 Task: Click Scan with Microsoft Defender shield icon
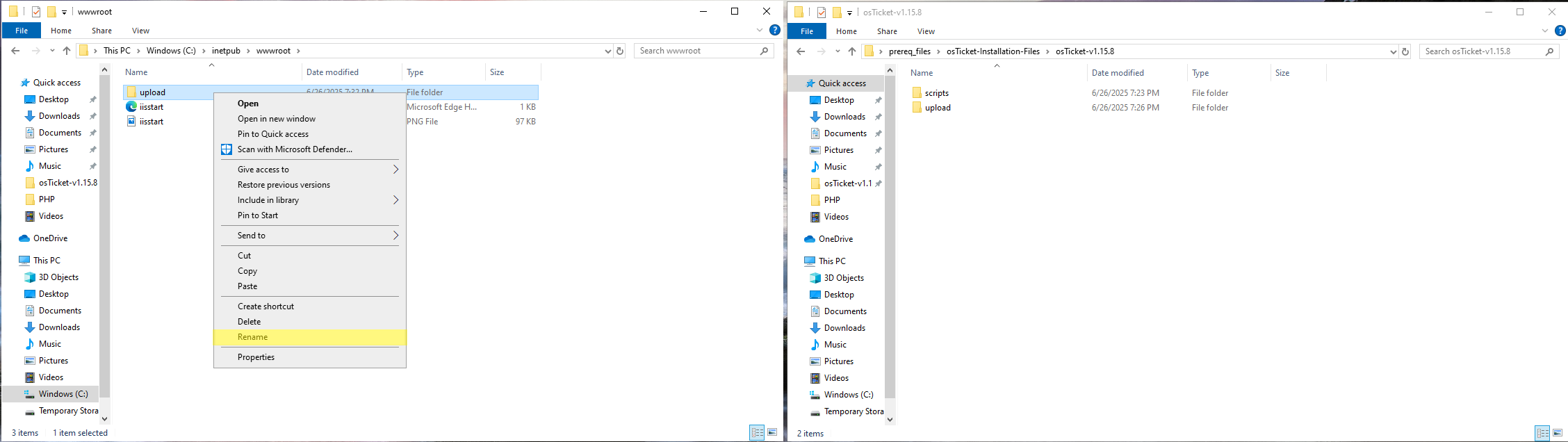coord(227,149)
